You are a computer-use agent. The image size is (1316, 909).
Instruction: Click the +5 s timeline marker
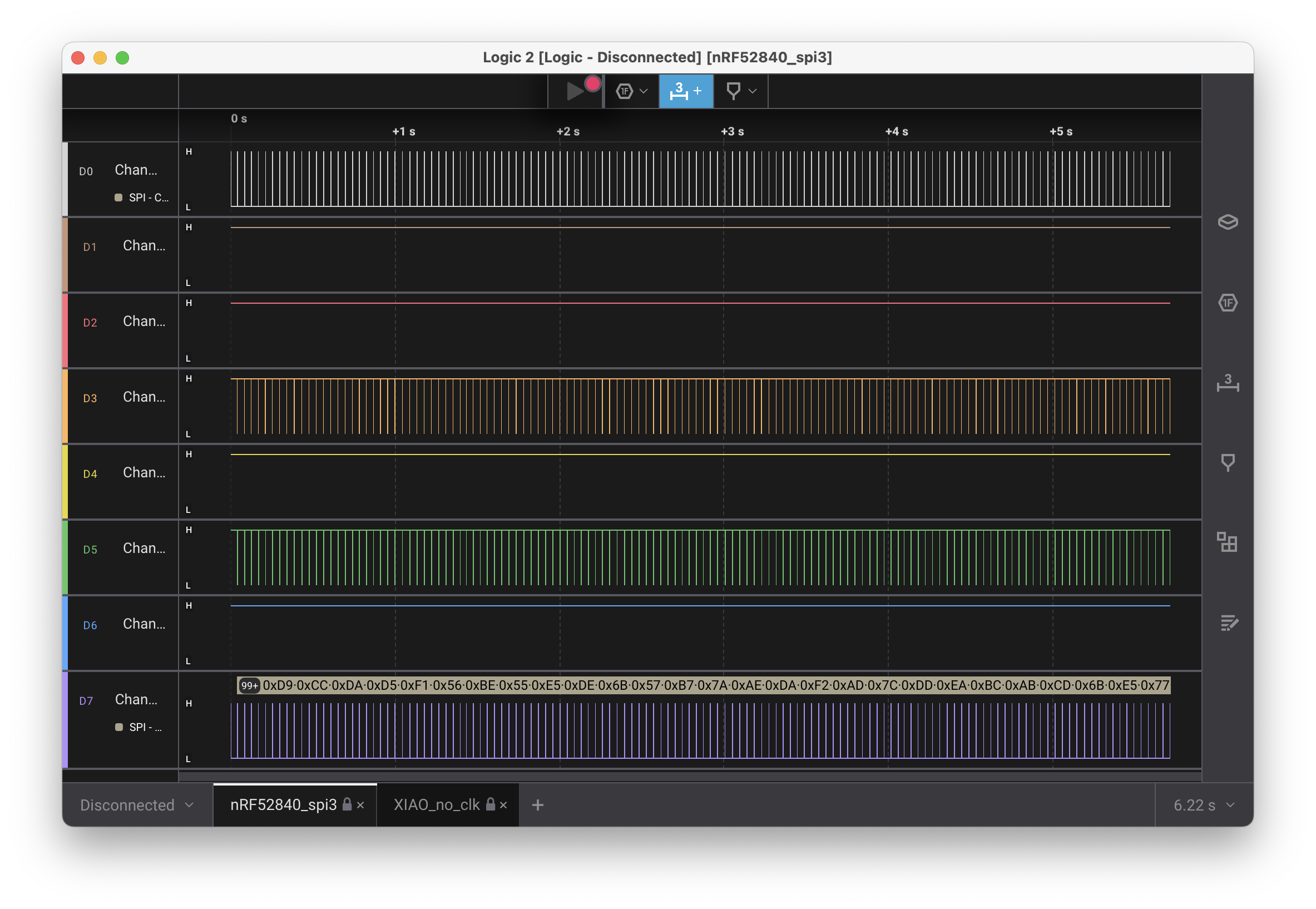pos(1061,131)
